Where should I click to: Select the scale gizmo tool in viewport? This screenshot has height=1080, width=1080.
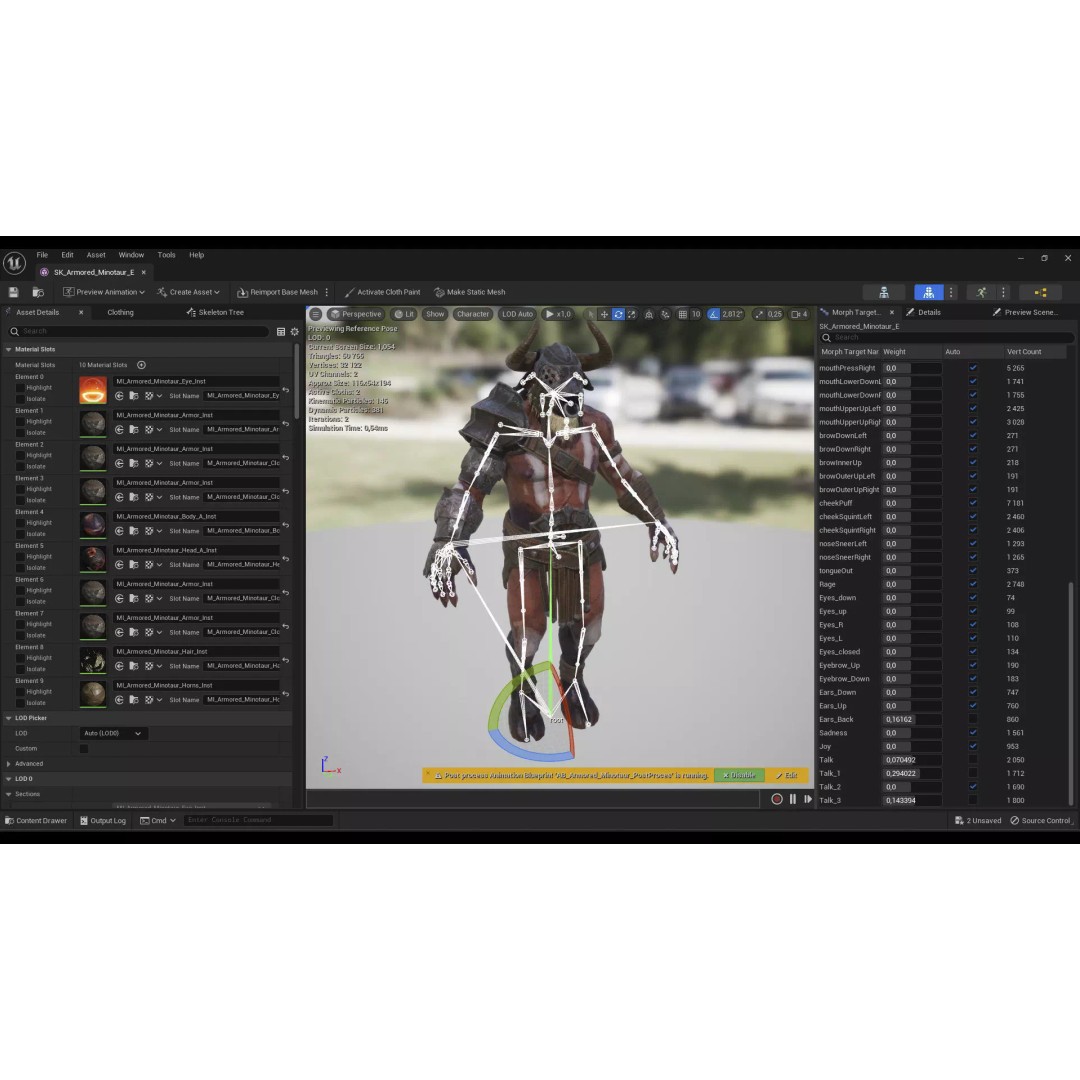tap(632, 314)
